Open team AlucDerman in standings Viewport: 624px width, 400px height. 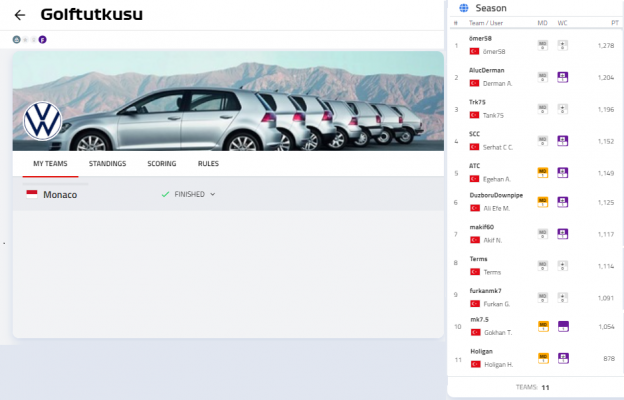[x=486, y=70]
